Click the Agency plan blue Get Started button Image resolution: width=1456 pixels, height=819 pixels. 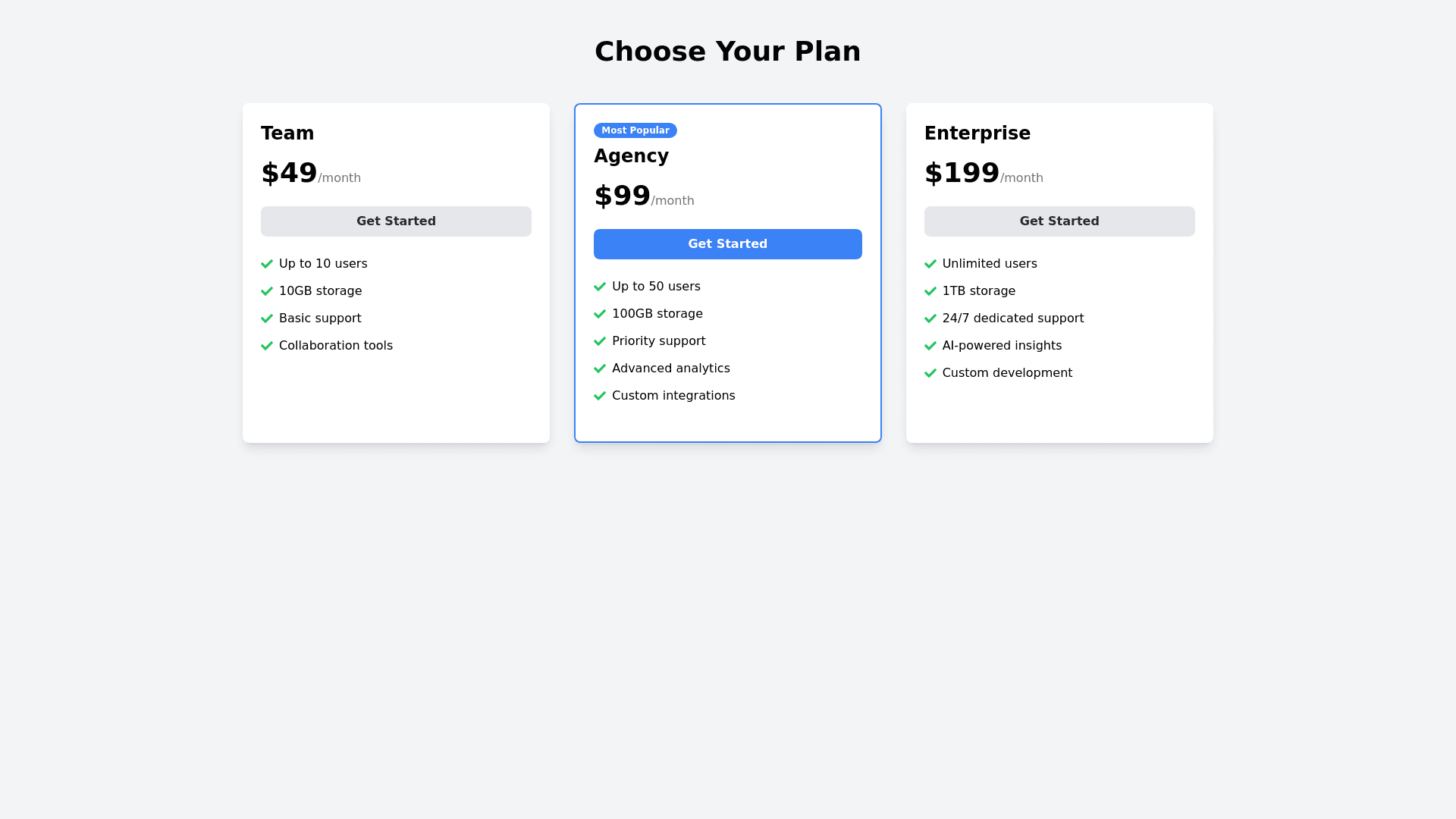[x=727, y=244]
